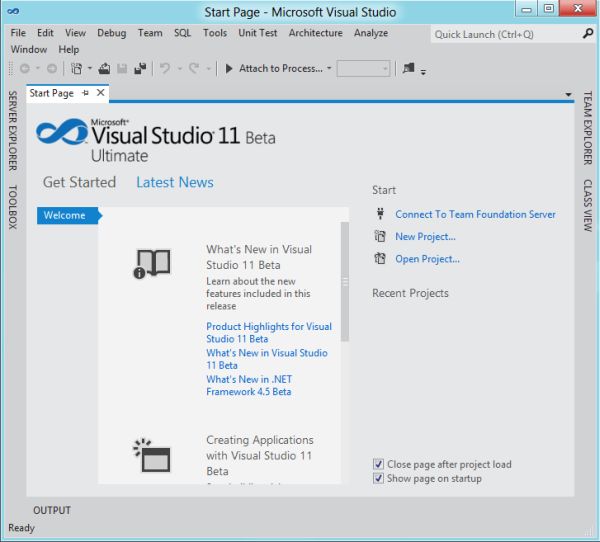Close the Start Page tab

click(101, 93)
